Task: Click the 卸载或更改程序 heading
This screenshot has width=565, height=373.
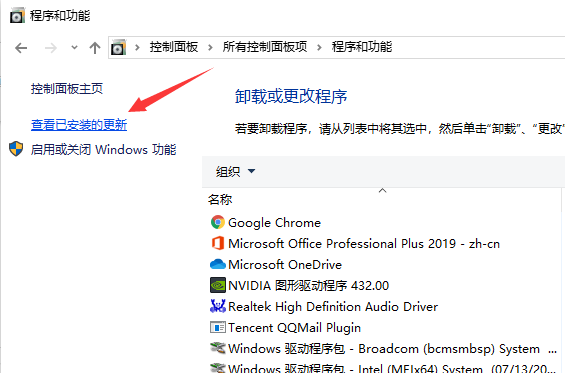Action: coord(291,97)
